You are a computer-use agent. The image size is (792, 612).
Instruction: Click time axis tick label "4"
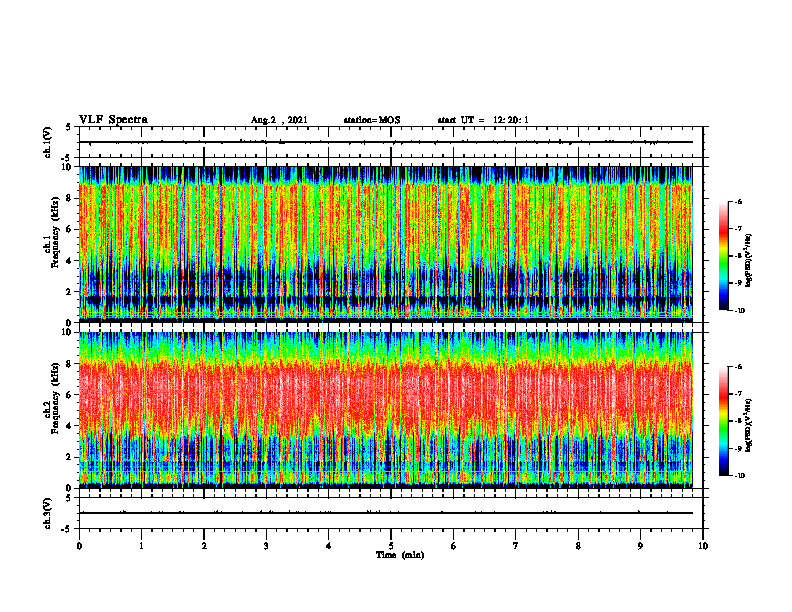tap(329, 546)
